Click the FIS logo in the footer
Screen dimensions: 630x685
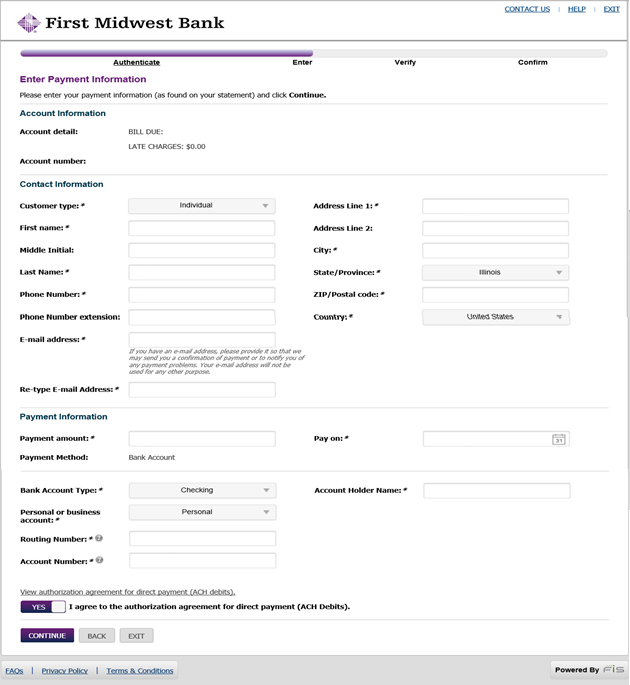613,670
